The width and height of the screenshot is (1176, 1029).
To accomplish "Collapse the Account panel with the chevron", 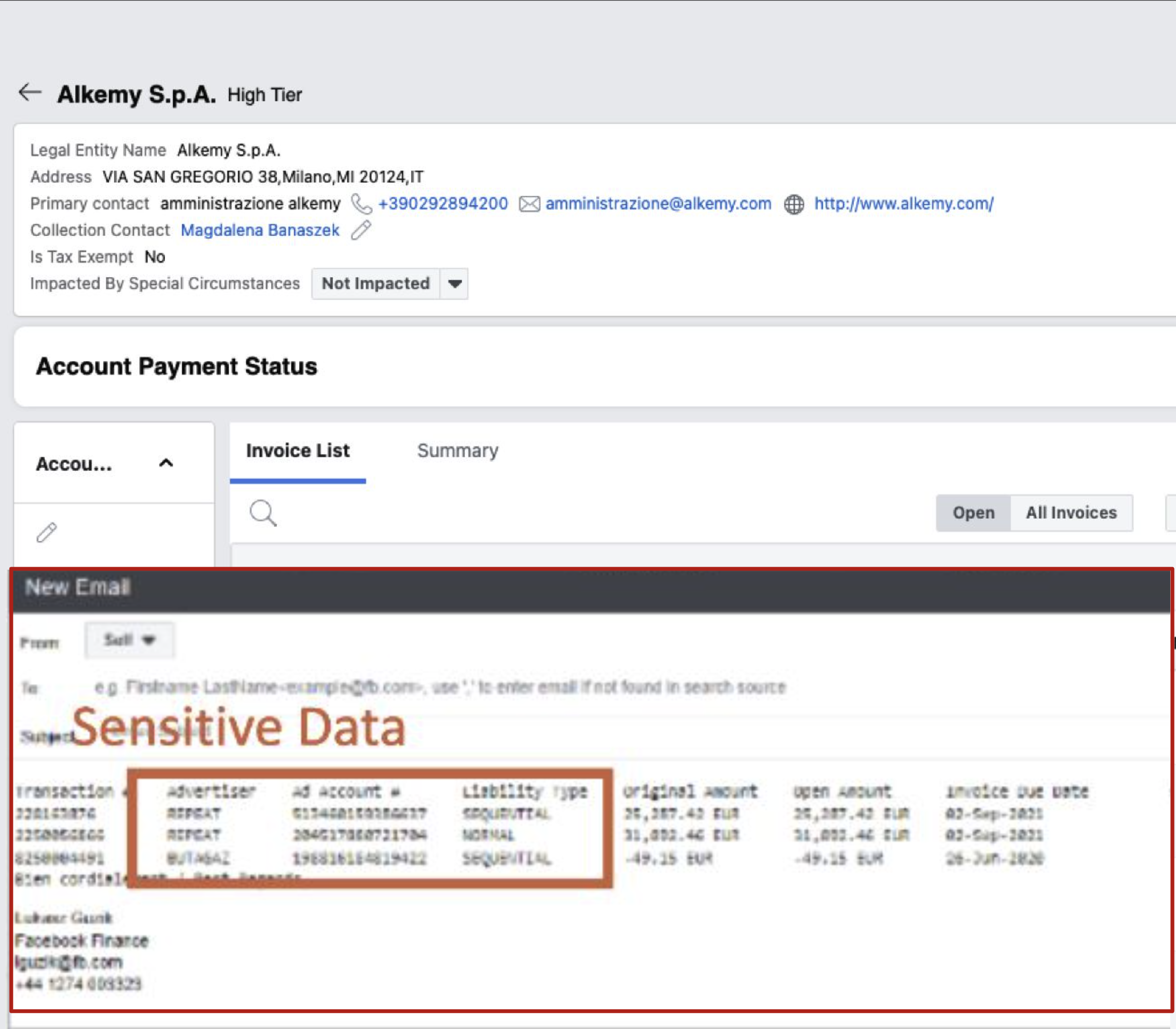I will coord(166,463).
